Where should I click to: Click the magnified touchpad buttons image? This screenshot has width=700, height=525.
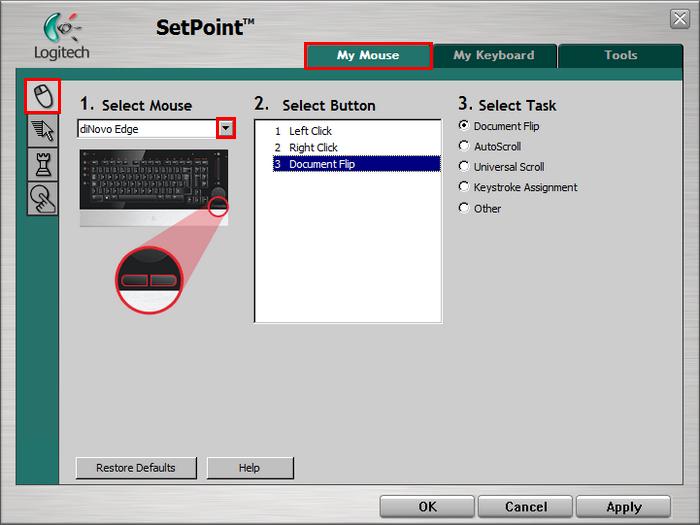click(x=150, y=280)
